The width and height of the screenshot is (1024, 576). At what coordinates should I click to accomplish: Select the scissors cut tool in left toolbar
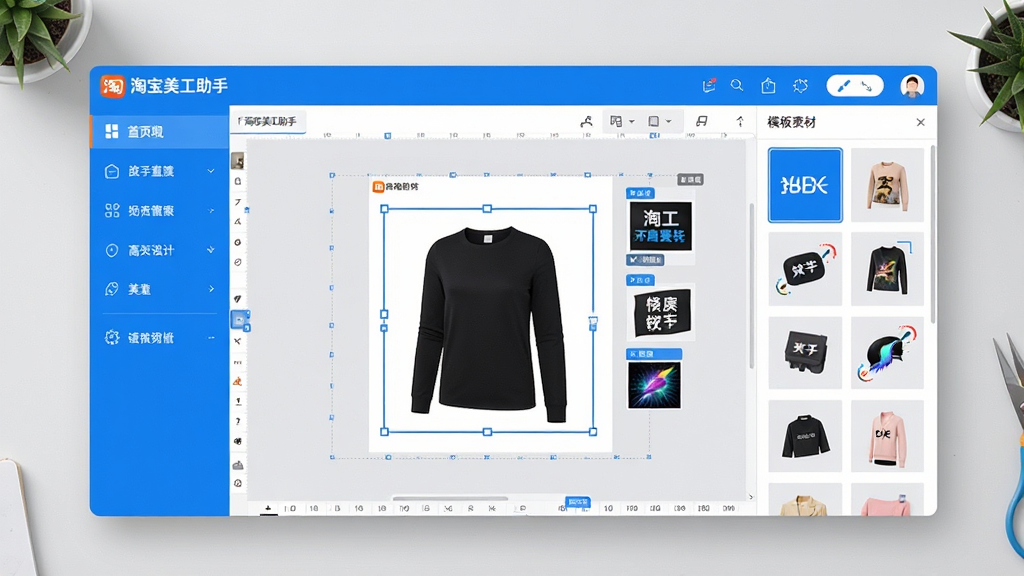(238, 341)
